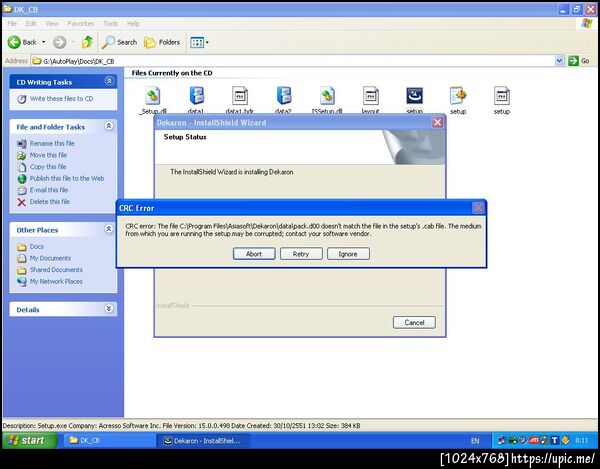Open My Network Places link
Image resolution: width=600 pixels, height=469 pixels.
click(56, 282)
